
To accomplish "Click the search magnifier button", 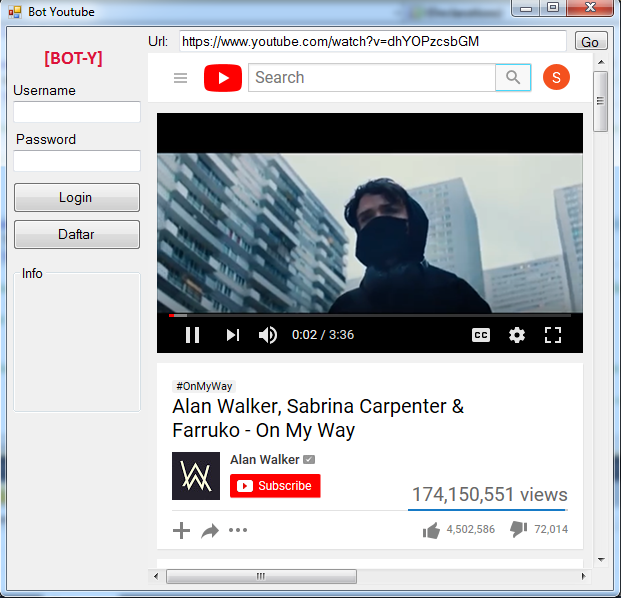I will click(513, 77).
